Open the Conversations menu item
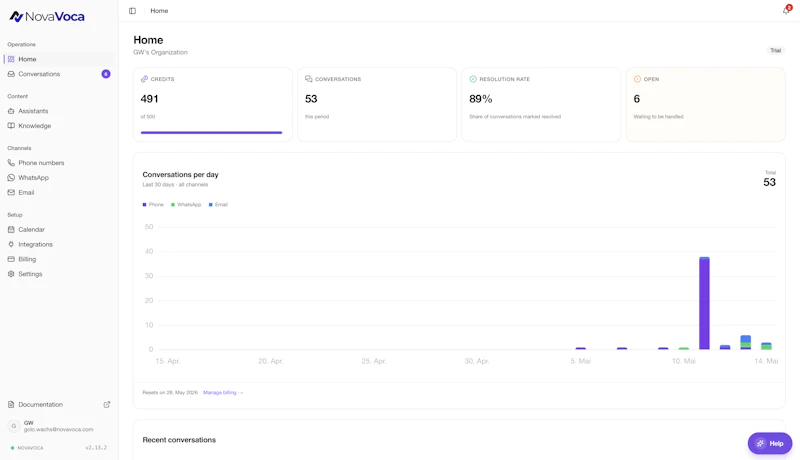This screenshot has width=800, height=460. click(x=59, y=74)
